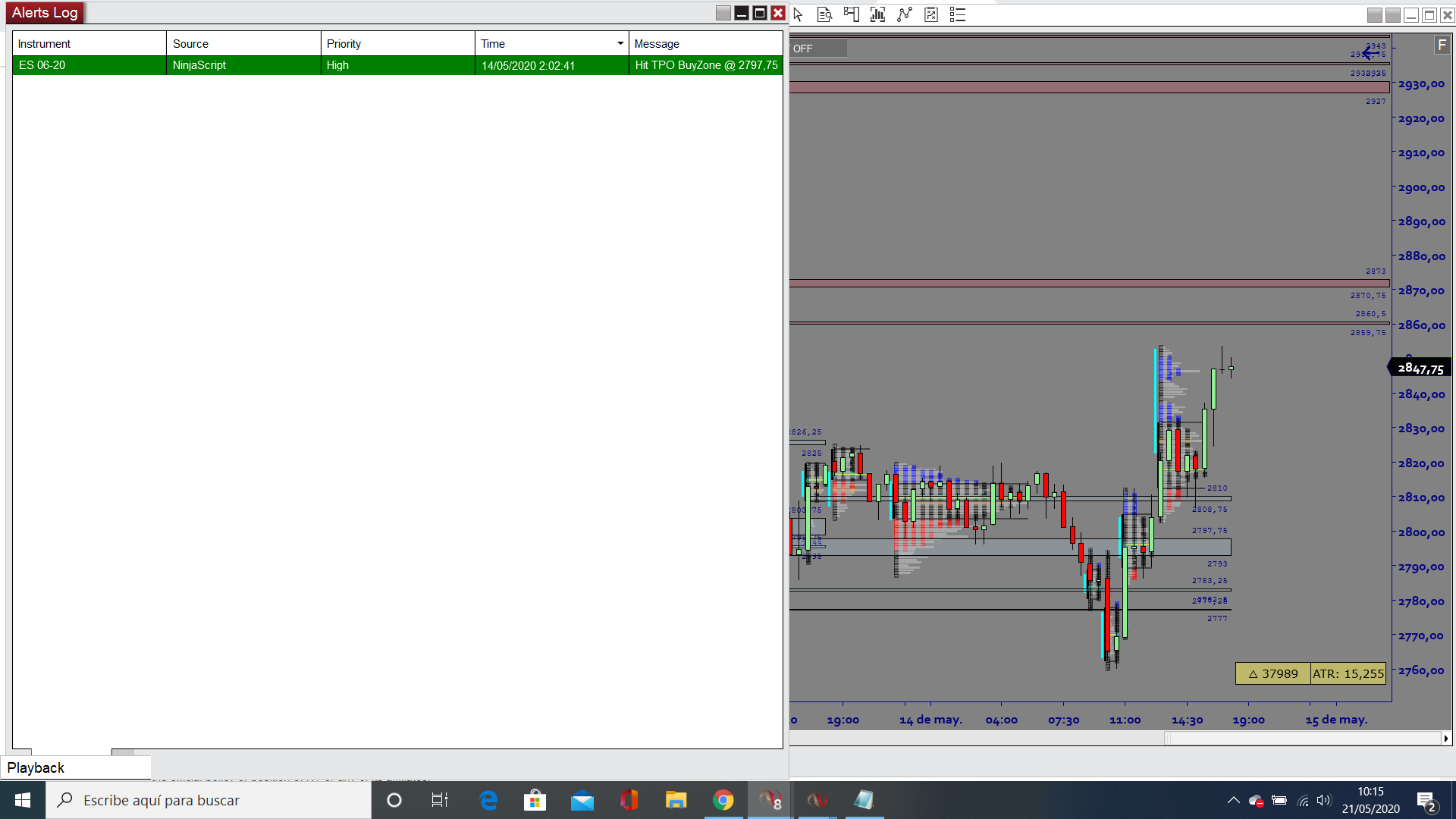Open the chart Properties list icon
This screenshot has height=819, width=1456.
958,14
